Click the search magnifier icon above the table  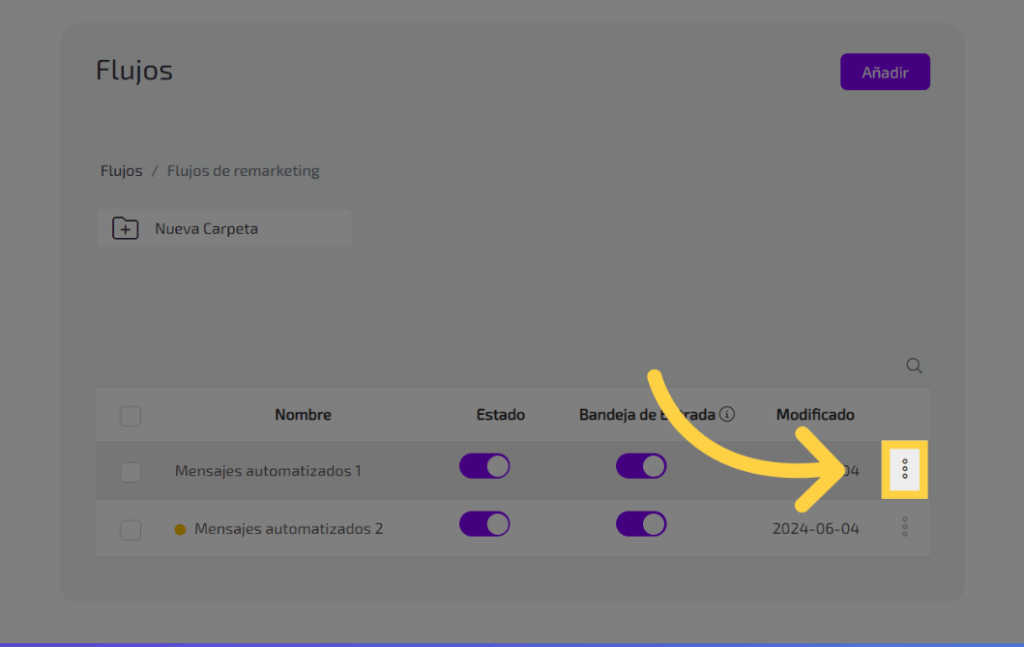coord(914,366)
